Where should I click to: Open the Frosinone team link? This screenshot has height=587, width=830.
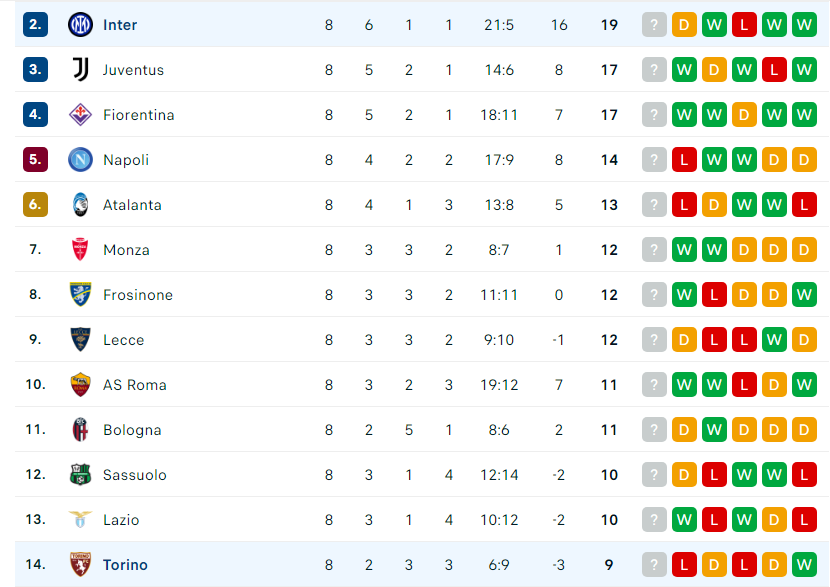(x=138, y=295)
